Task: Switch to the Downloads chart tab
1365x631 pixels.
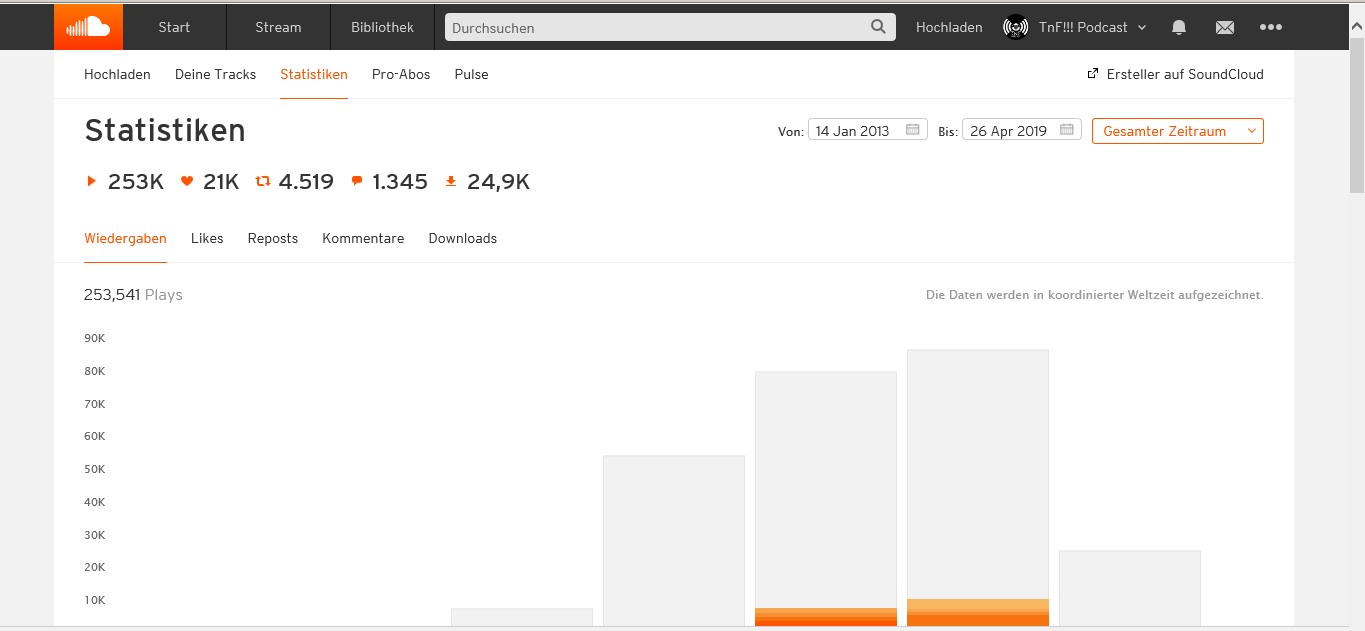Action: pyautogui.click(x=462, y=238)
